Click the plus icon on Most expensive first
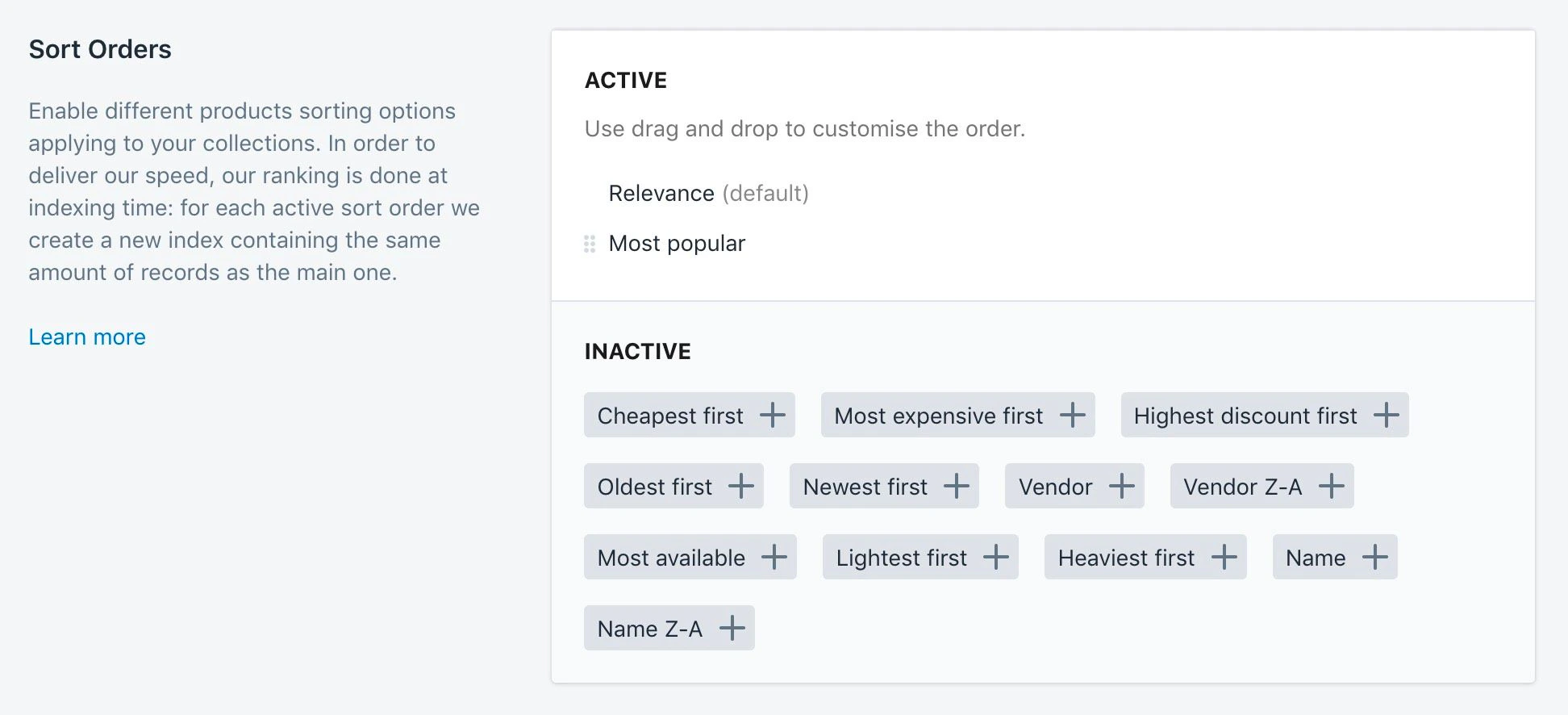 point(1073,415)
